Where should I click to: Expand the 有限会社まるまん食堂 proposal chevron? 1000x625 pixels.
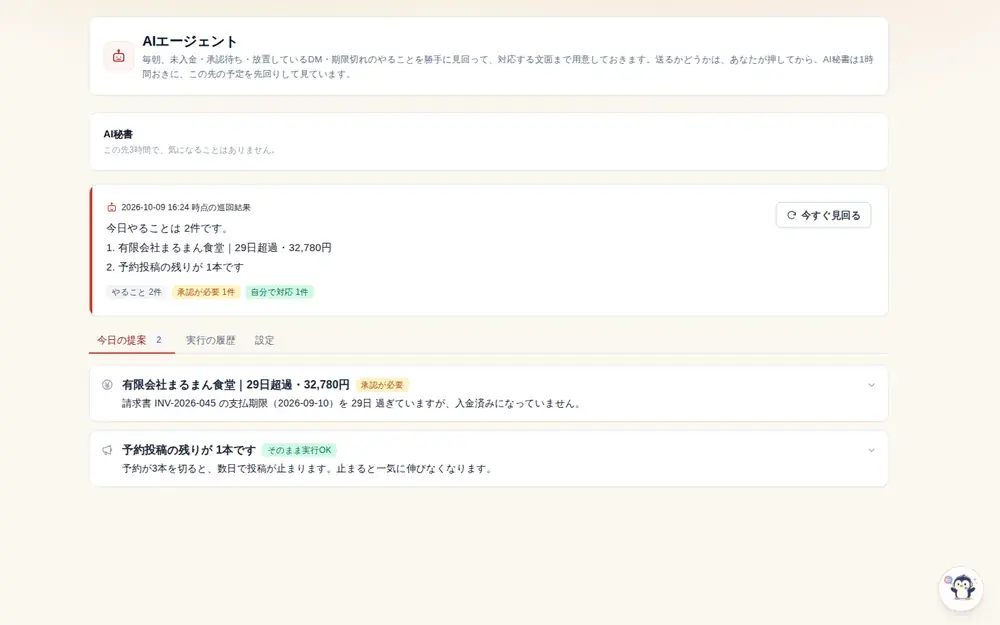click(871, 385)
